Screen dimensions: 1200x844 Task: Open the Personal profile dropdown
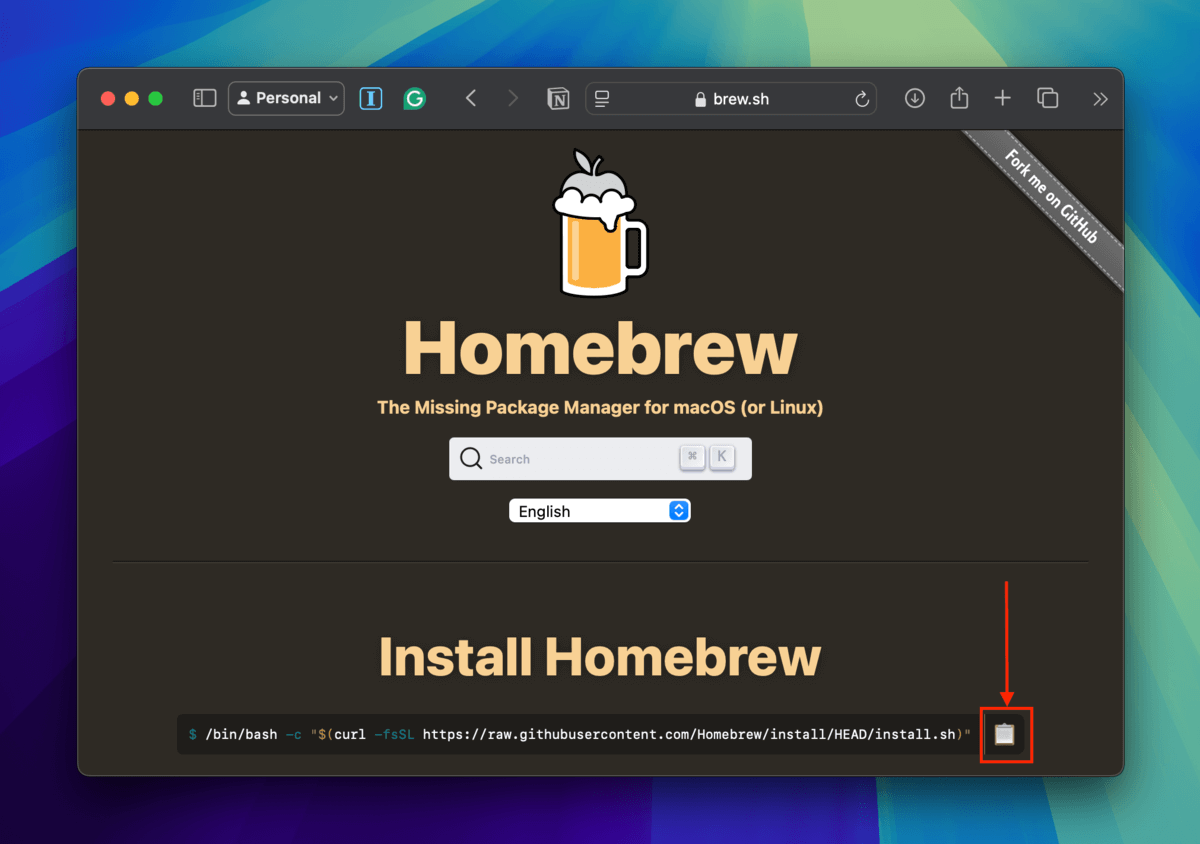click(286, 98)
